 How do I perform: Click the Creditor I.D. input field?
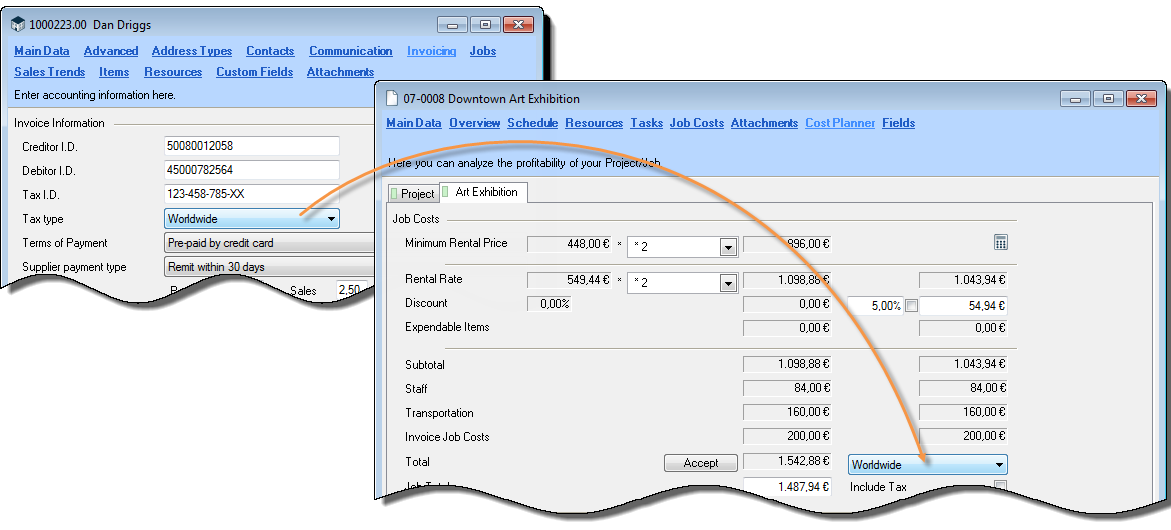(x=252, y=147)
